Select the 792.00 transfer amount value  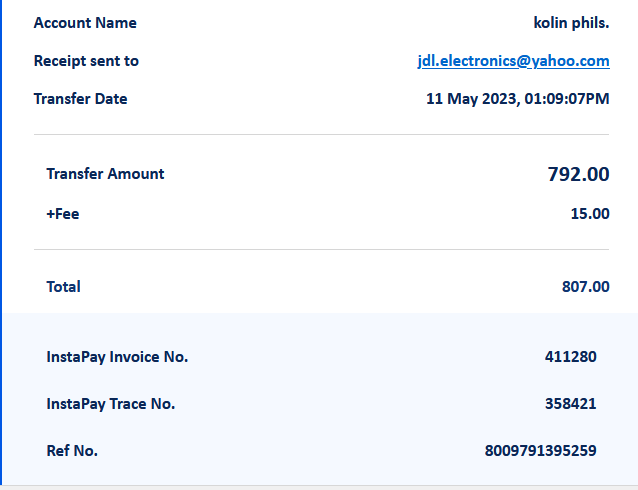pyautogui.click(x=578, y=174)
